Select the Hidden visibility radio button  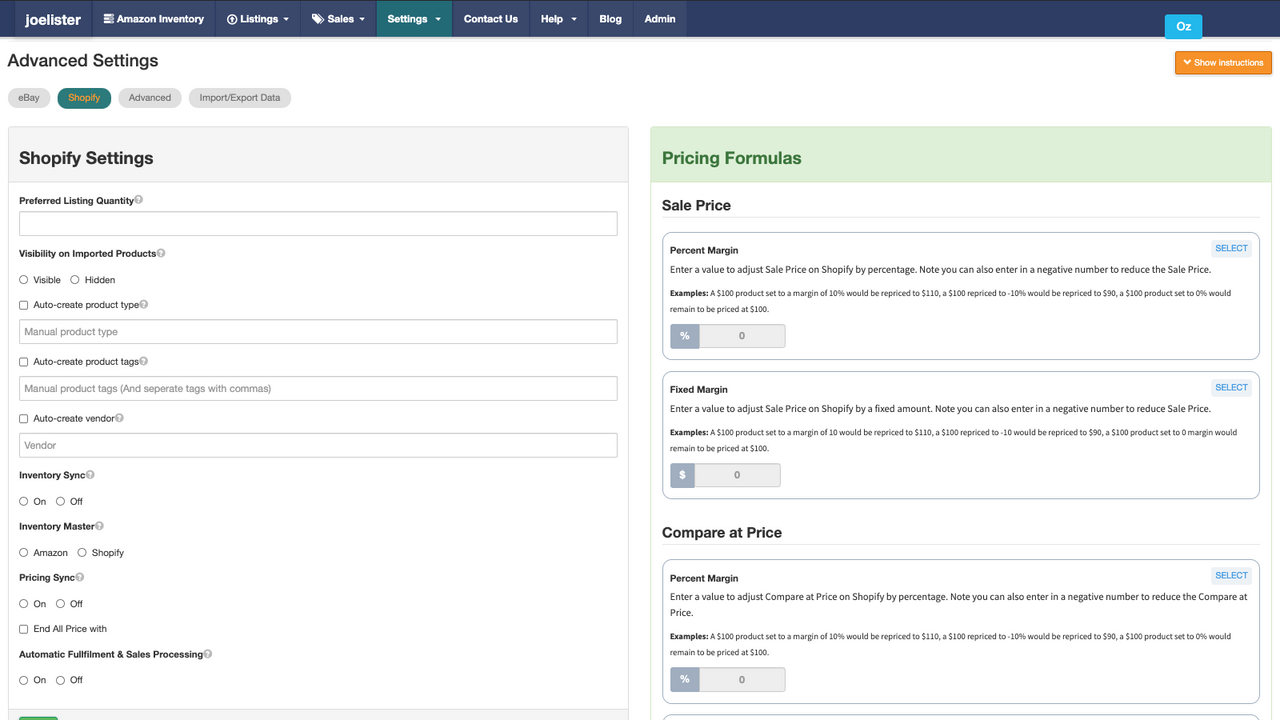pos(73,279)
